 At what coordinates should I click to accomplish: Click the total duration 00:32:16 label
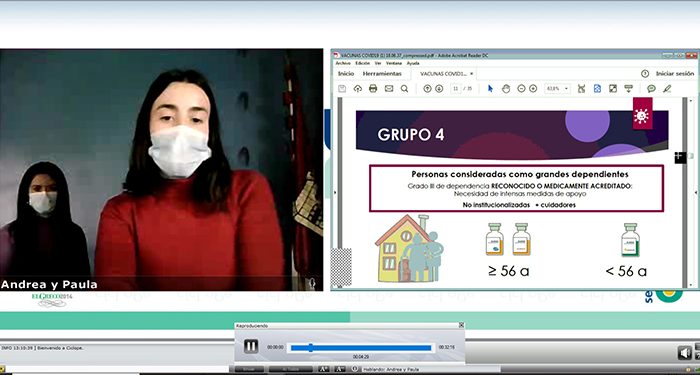click(446, 347)
